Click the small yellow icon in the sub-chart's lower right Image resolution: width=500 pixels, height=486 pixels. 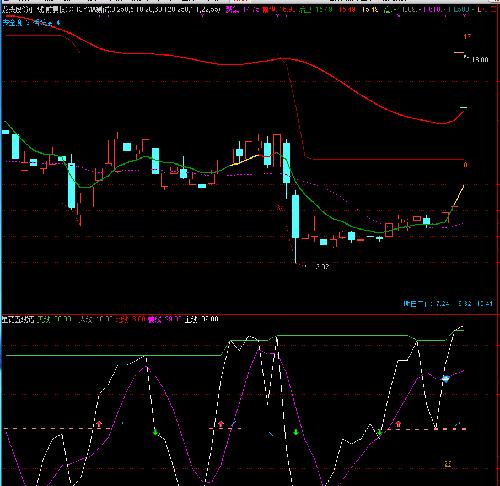coord(448,463)
